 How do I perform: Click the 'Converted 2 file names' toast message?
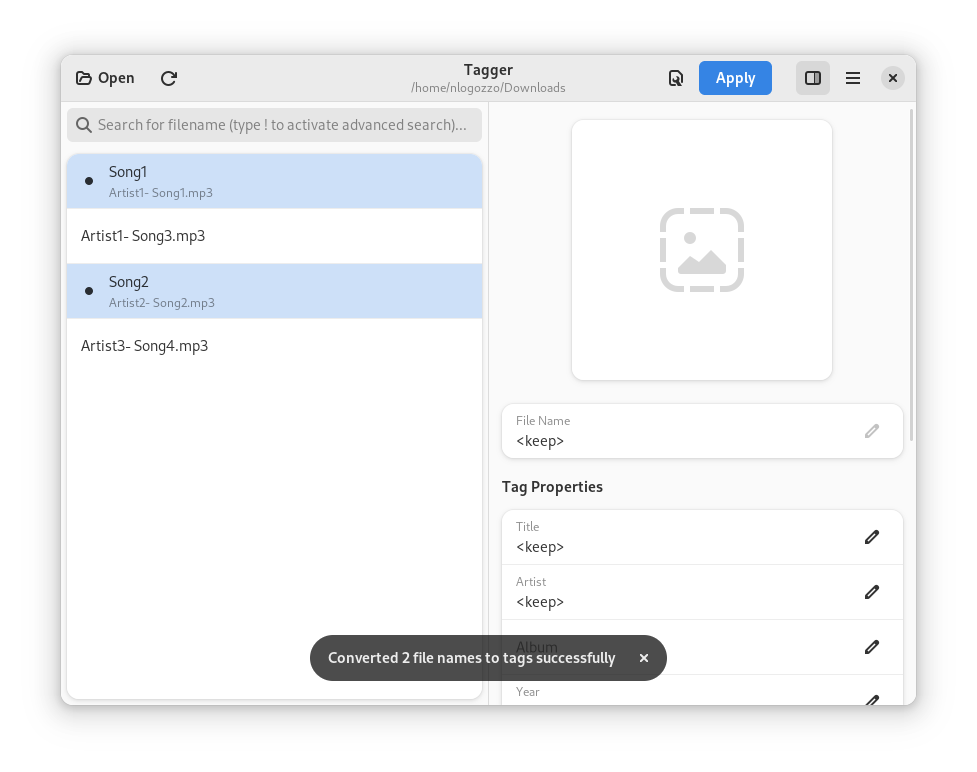tap(472, 658)
